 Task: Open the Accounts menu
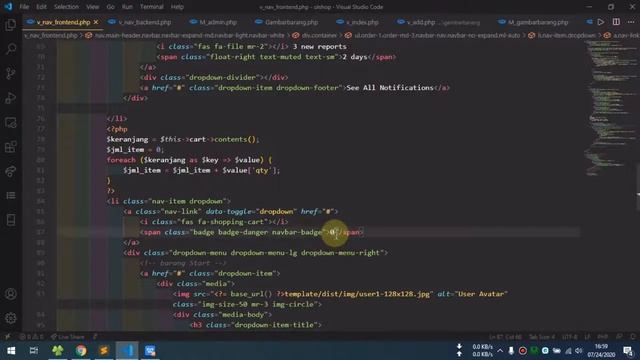tap(11, 294)
